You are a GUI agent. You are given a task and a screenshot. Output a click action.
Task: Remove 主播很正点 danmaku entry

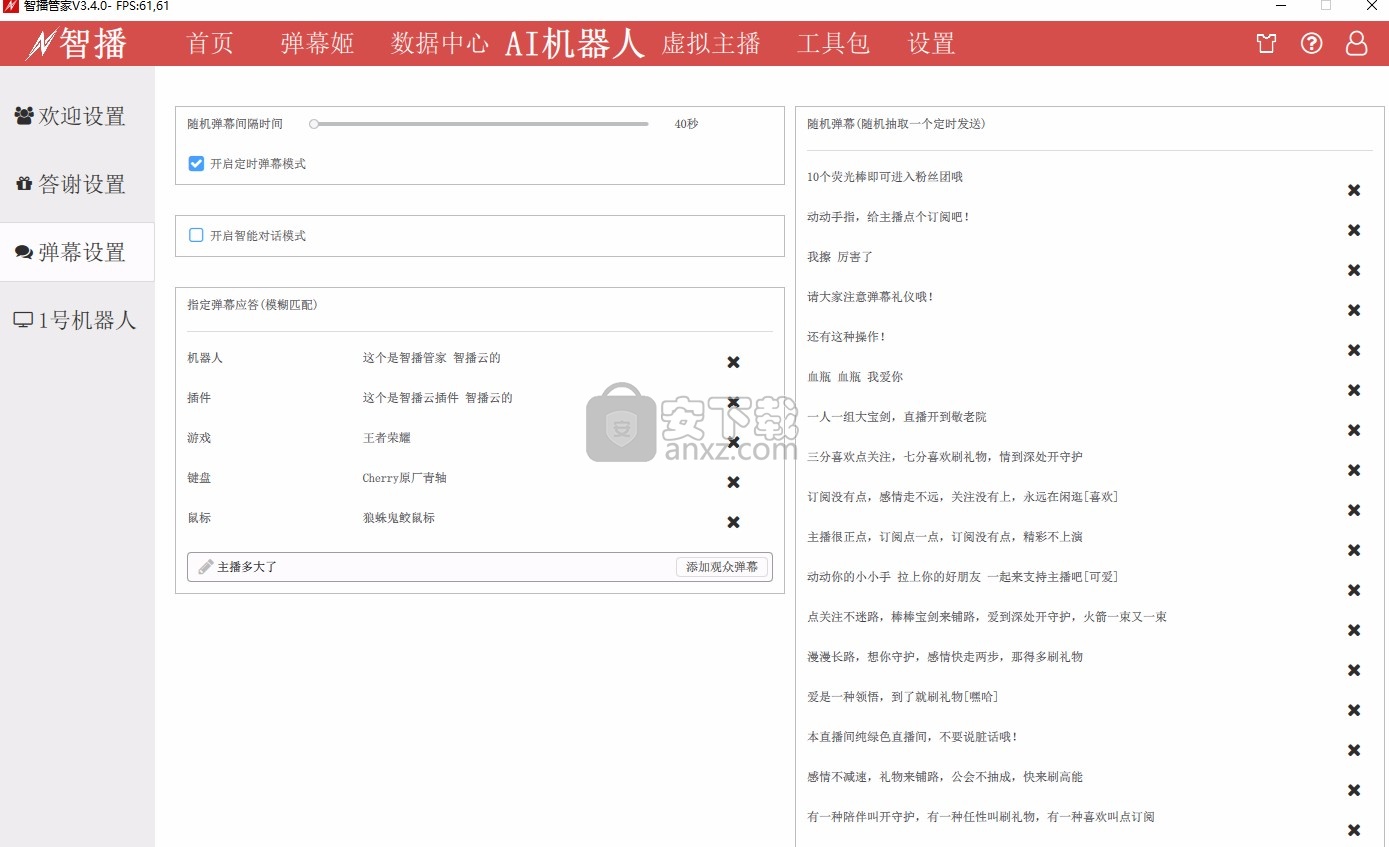(1354, 550)
